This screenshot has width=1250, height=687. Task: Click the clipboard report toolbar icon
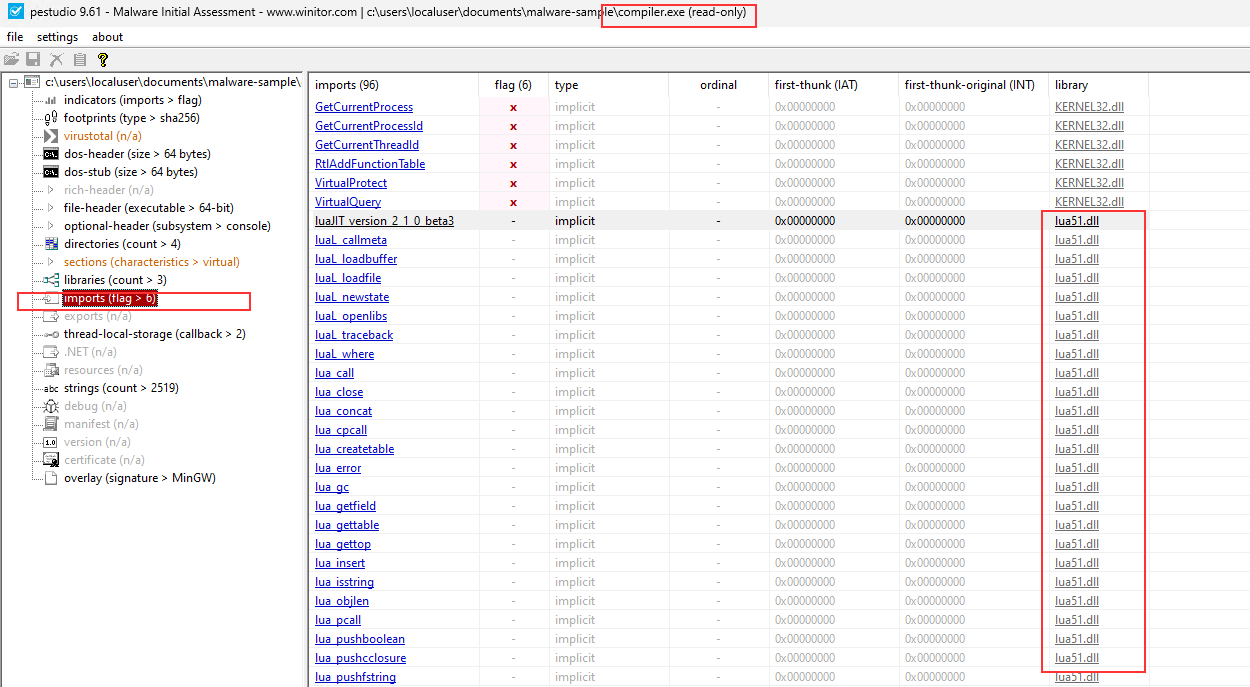coord(79,60)
